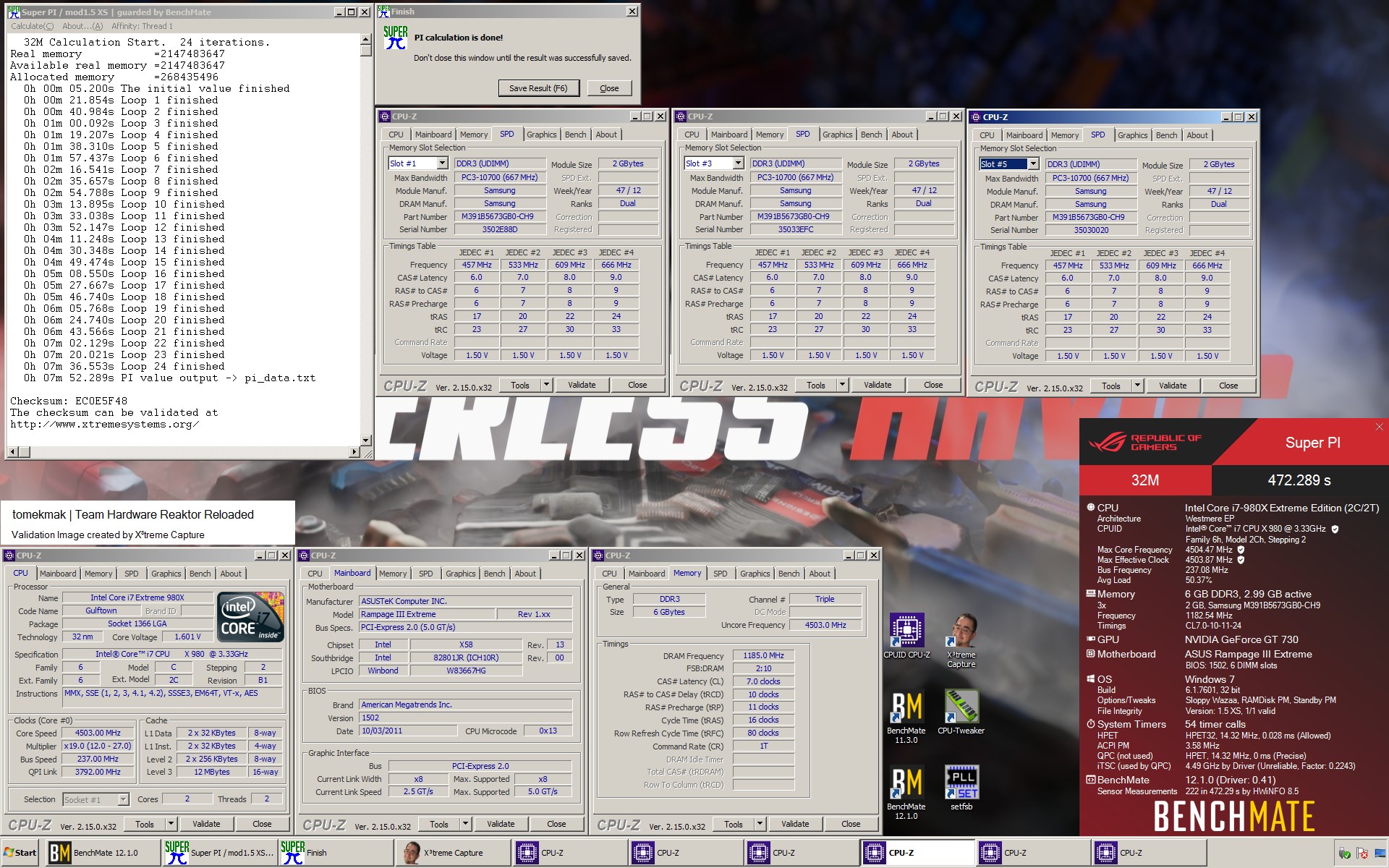
Task: Click the Triple channel value
Action: coord(825,599)
